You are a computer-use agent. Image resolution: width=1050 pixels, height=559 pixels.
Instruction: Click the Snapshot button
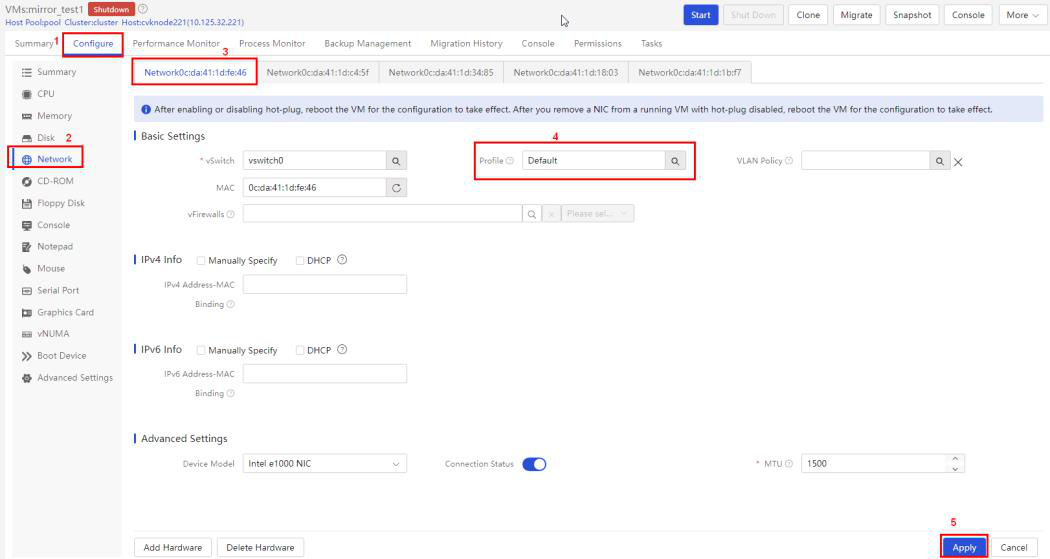pos(912,15)
